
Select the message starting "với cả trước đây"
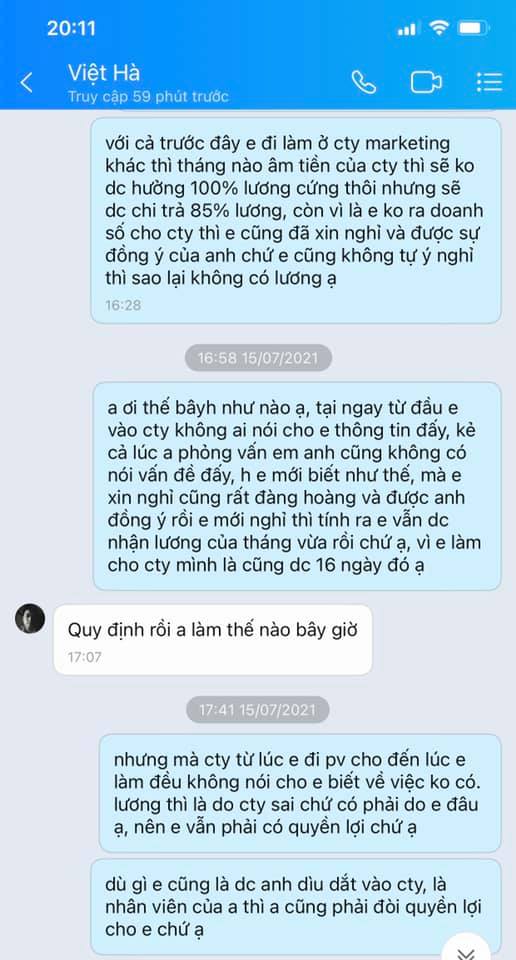click(296, 220)
